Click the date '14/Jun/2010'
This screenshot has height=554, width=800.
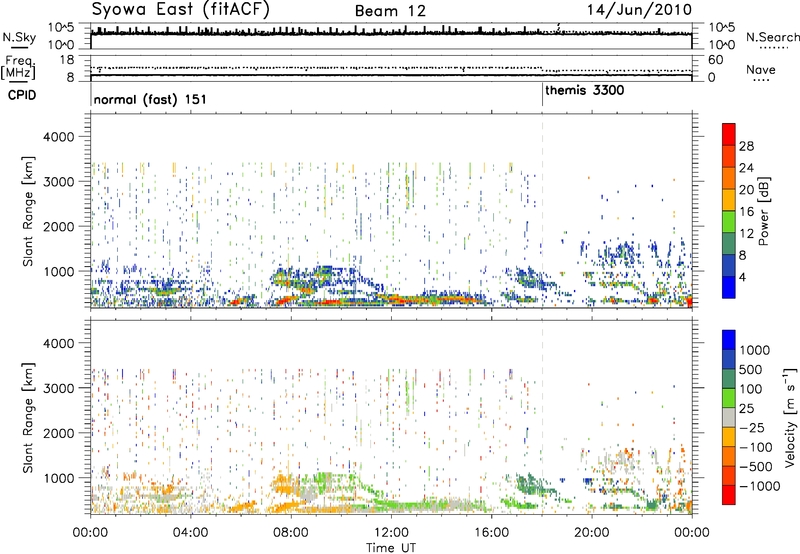tap(639, 10)
